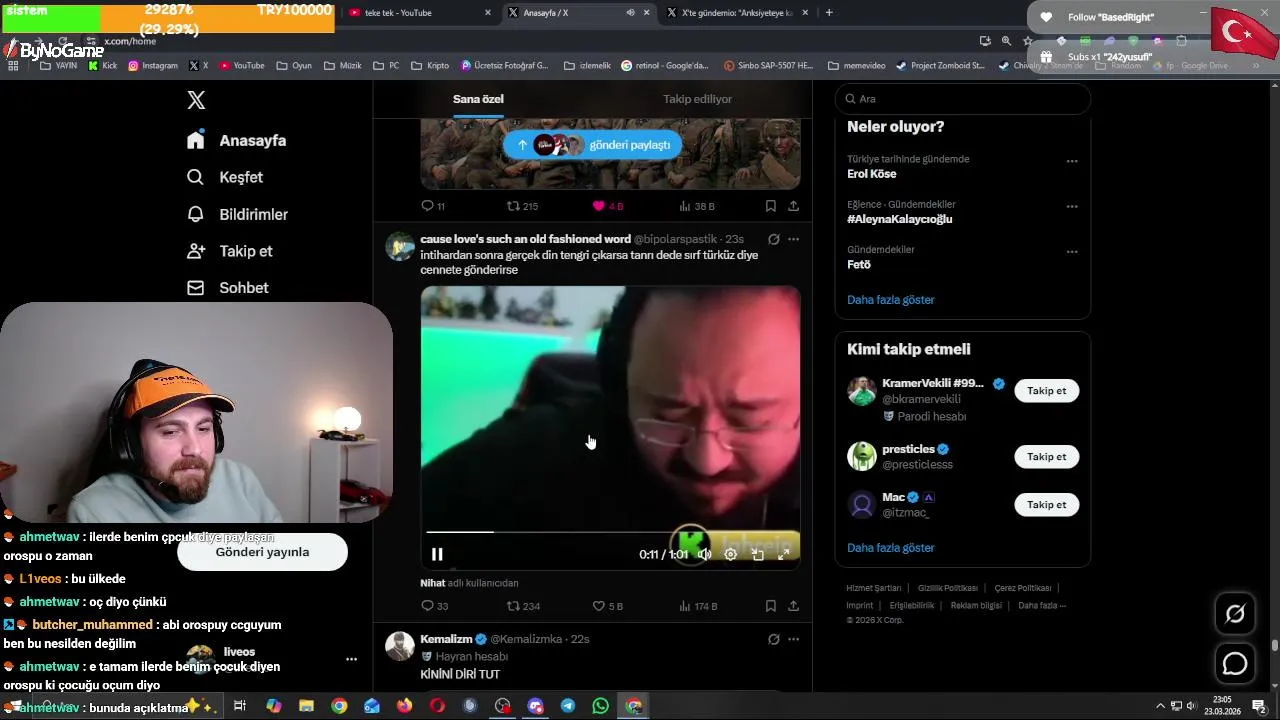Screen dimensions: 1280x720
Task: Reply to bipolarspastik tweet with 33 replies
Action: click(x=434, y=606)
